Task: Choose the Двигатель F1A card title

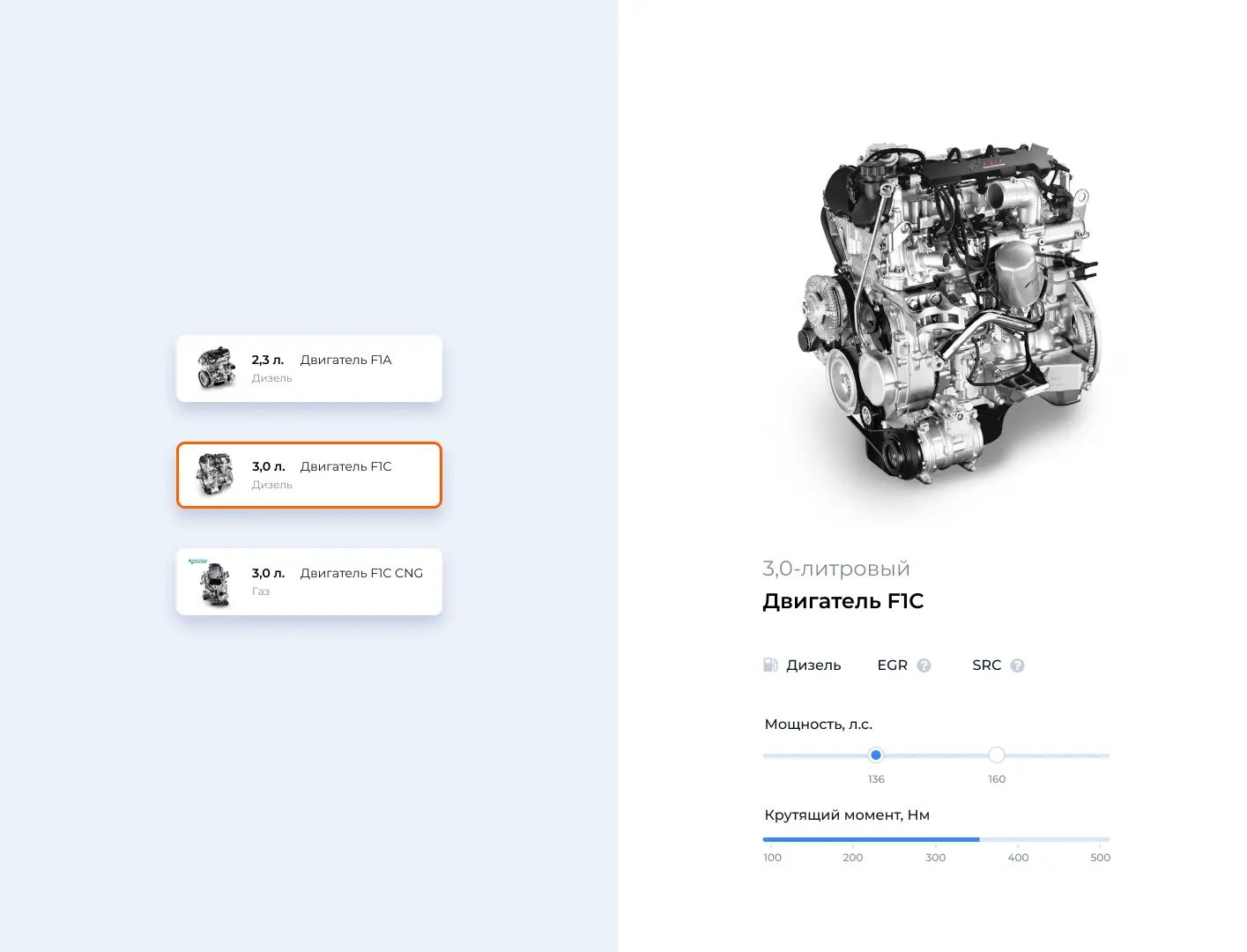Action: point(345,360)
